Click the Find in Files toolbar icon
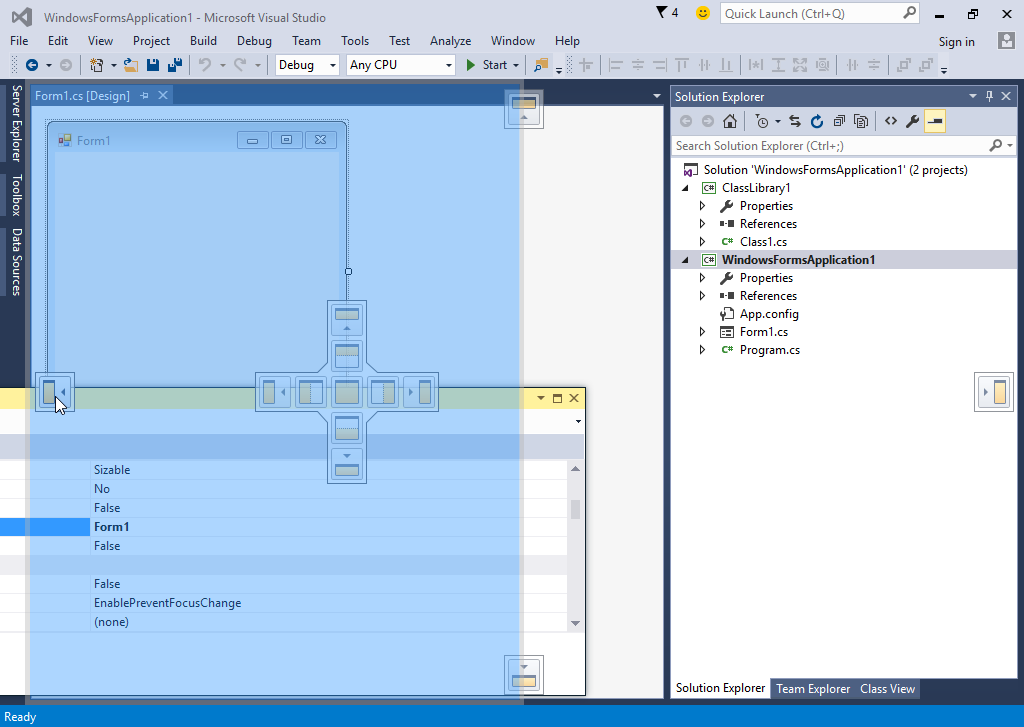The width and height of the screenshot is (1024, 727). click(541, 65)
